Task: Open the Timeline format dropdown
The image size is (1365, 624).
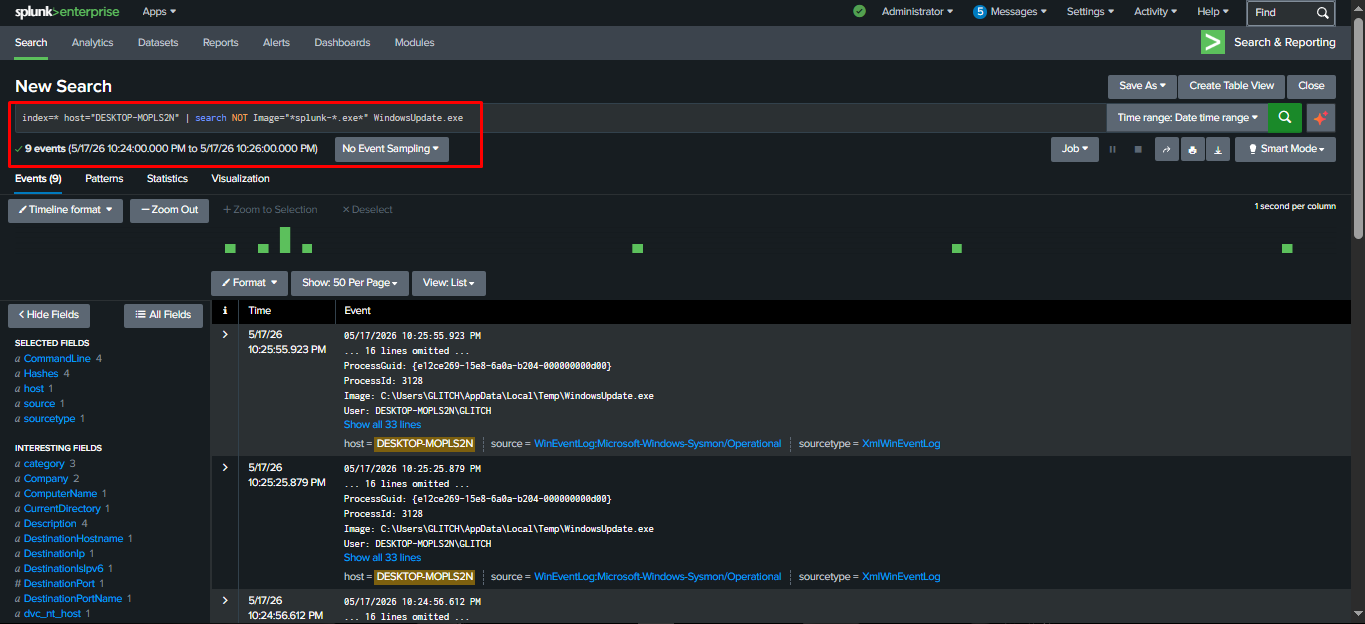Action: tap(66, 210)
